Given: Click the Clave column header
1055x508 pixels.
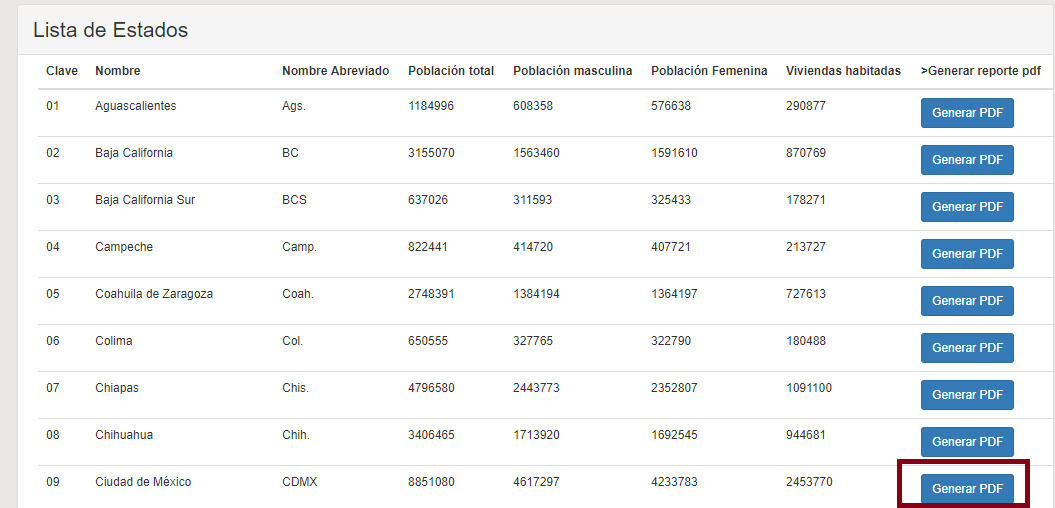Looking at the screenshot, I should point(62,71).
